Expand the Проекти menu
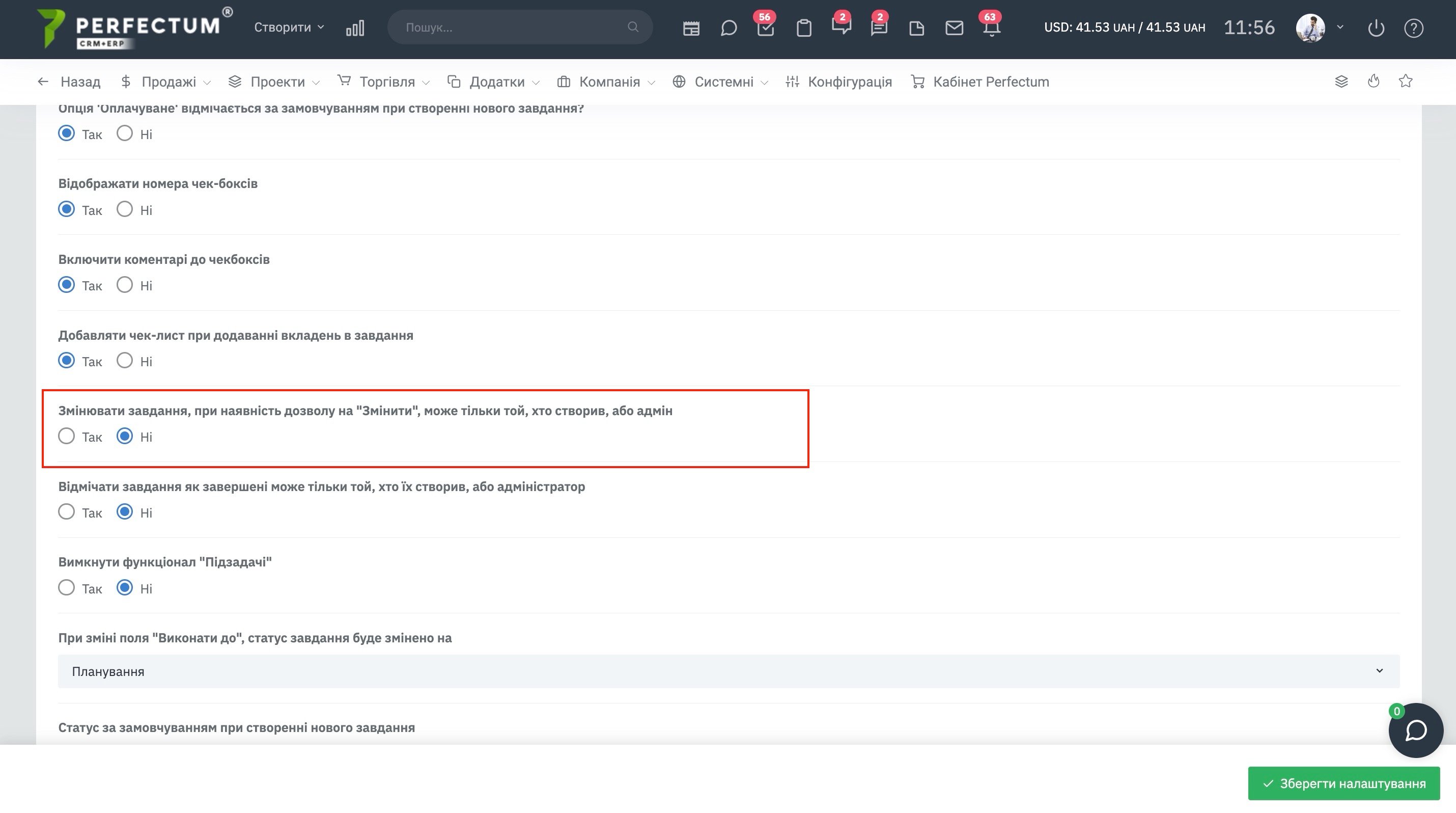This screenshot has width=1456, height=813. coord(274,82)
